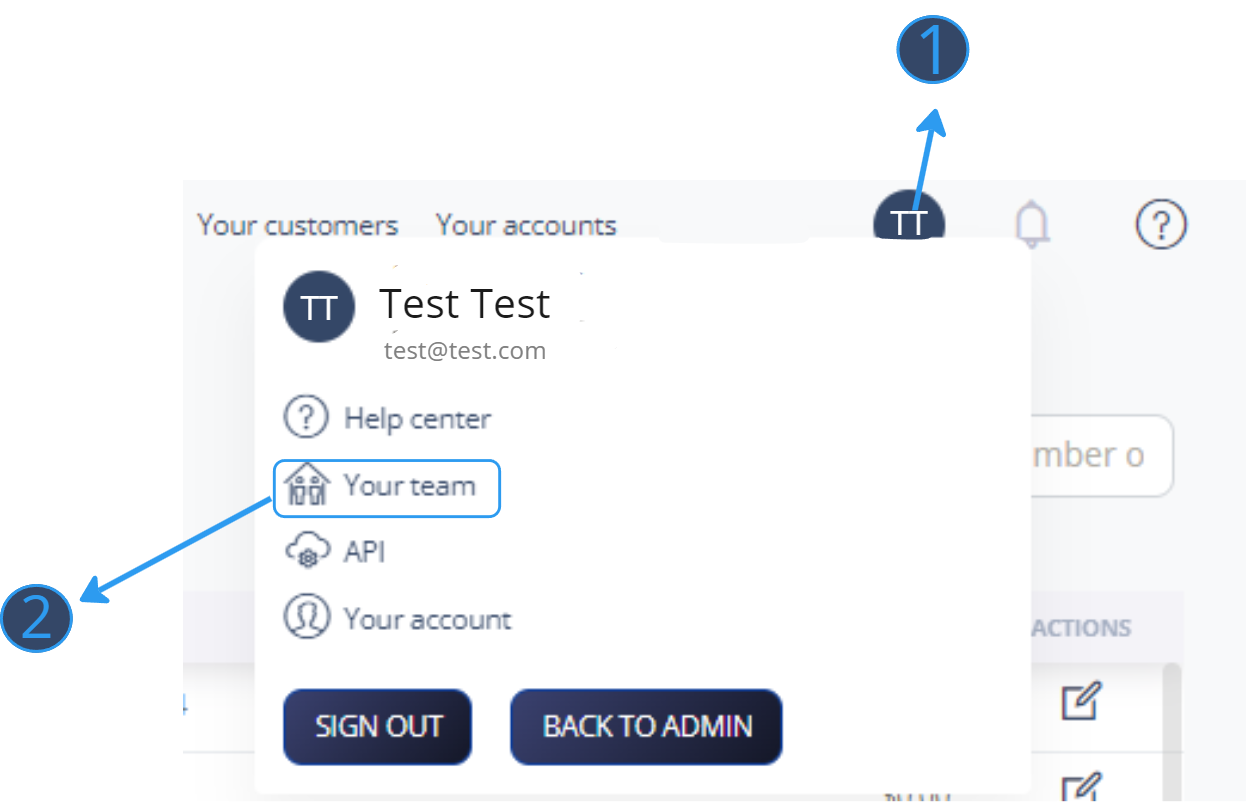Screen dimensions: 1246x802
Task: Click the partially visible search input field
Action: pos(1102,456)
